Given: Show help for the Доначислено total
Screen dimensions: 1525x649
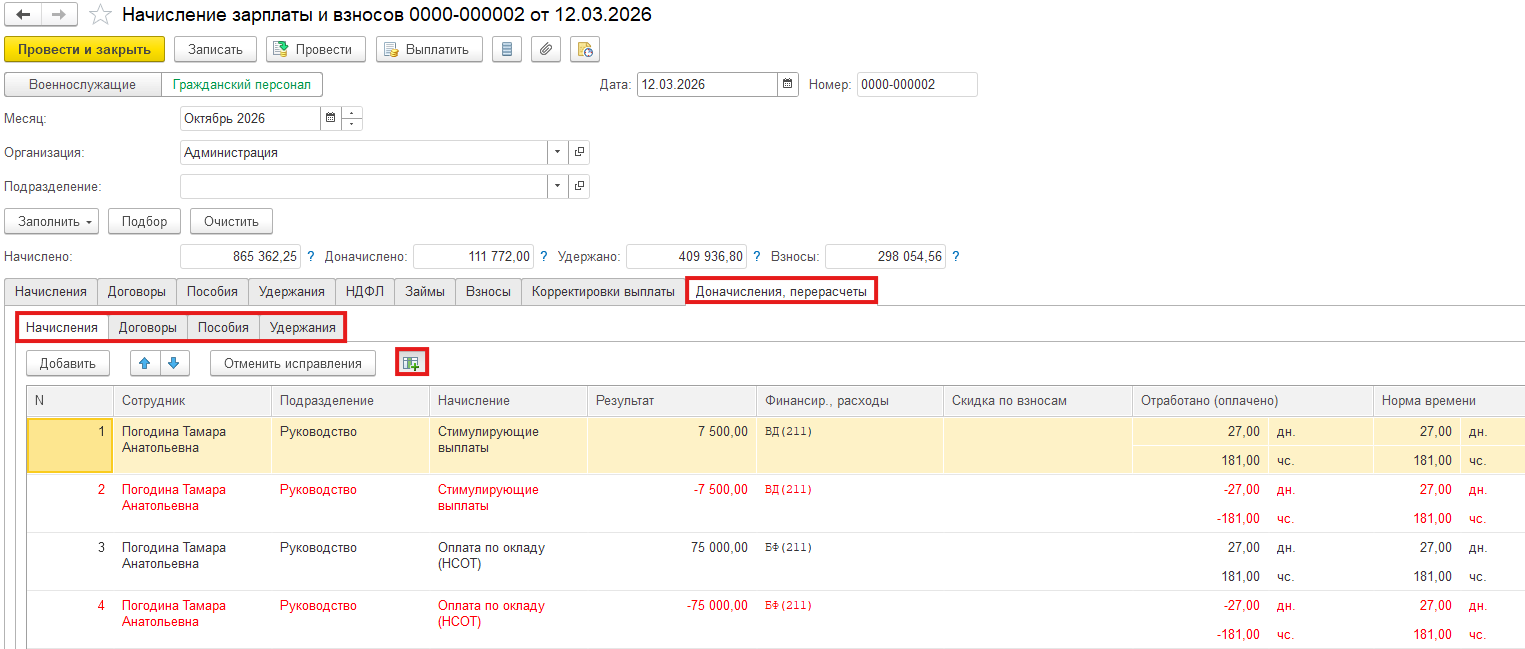Looking at the screenshot, I should click(x=544, y=257).
